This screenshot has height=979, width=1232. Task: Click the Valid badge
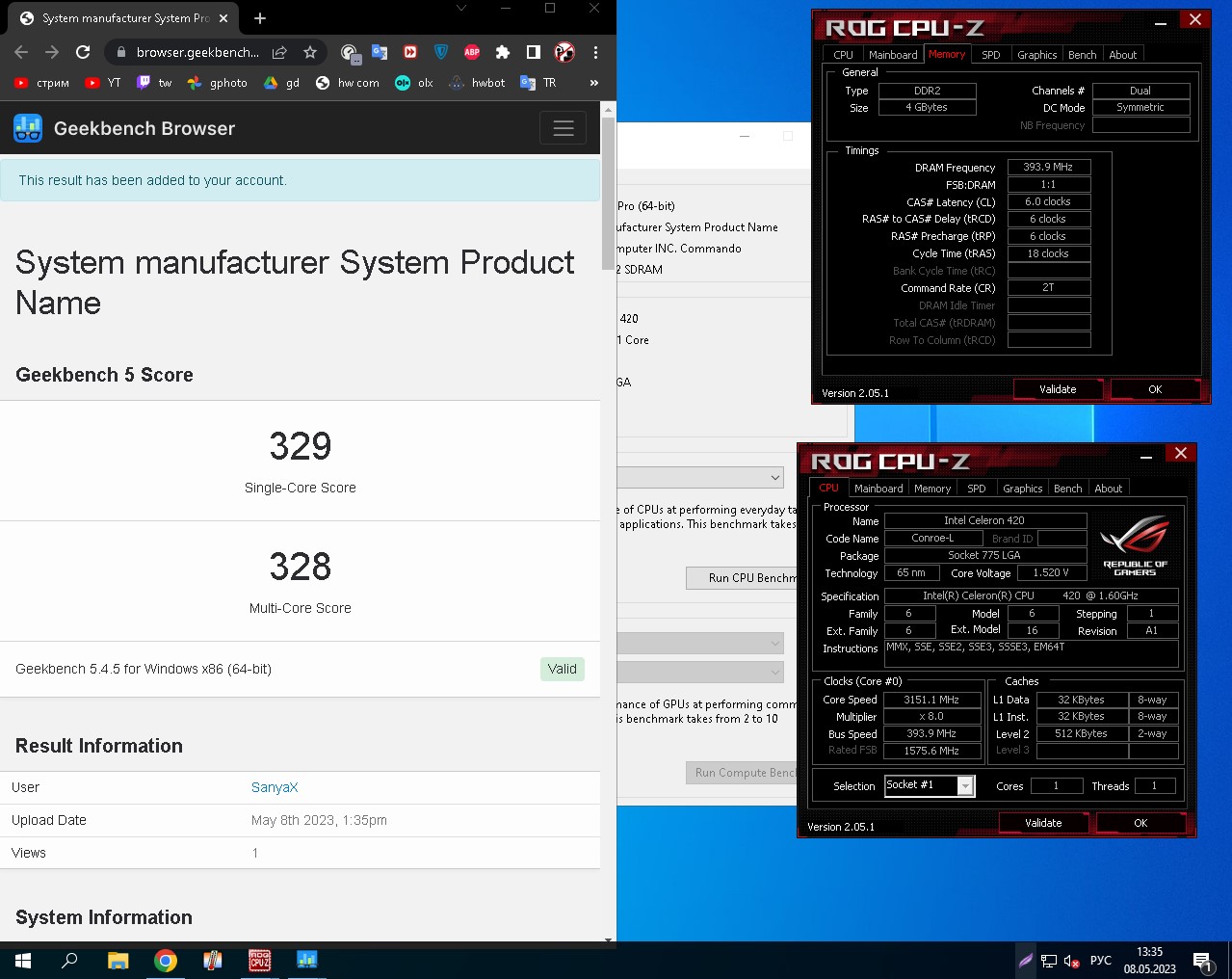pos(563,669)
